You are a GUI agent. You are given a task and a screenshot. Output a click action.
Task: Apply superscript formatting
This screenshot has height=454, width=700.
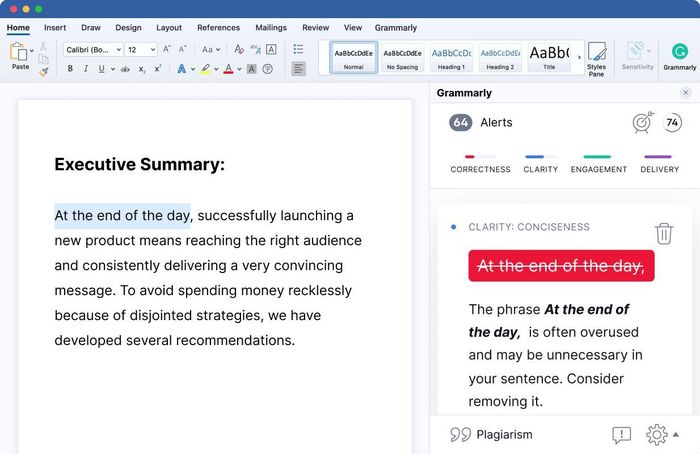click(157, 69)
